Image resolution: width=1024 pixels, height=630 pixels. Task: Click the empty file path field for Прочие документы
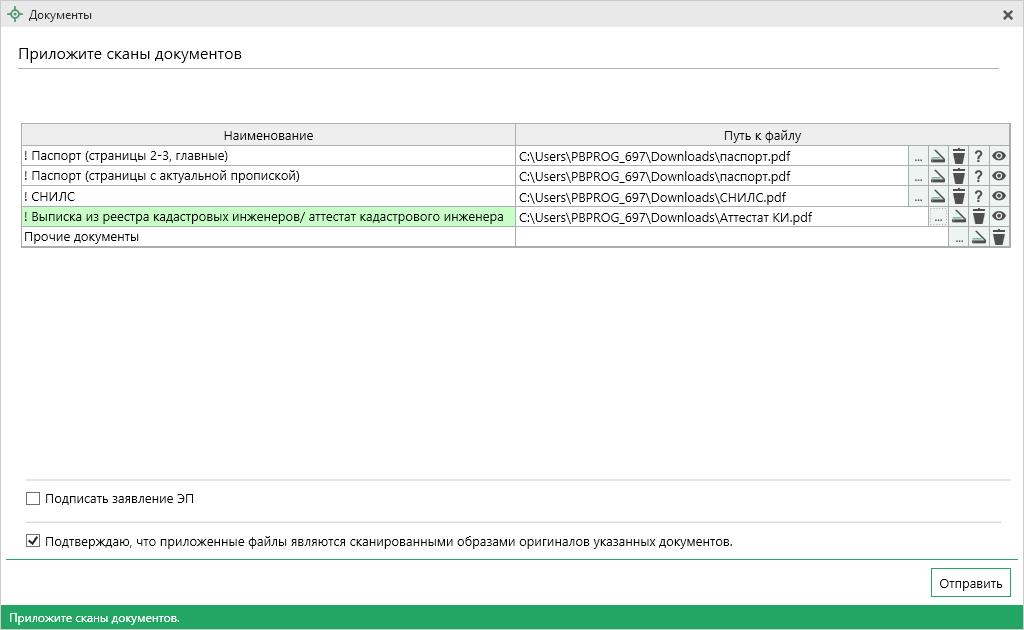click(730, 237)
